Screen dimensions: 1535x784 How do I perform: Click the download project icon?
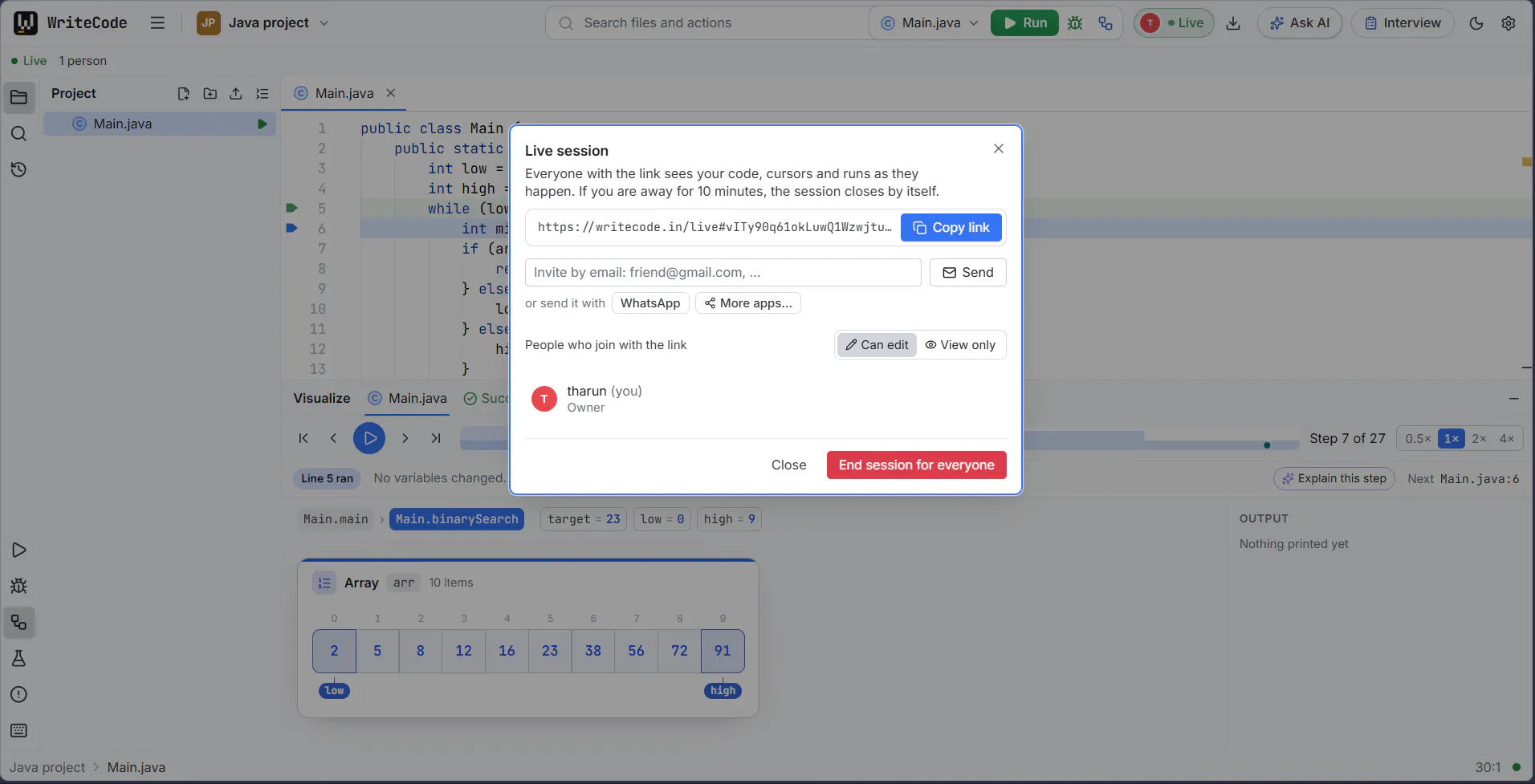point(1233,23)
